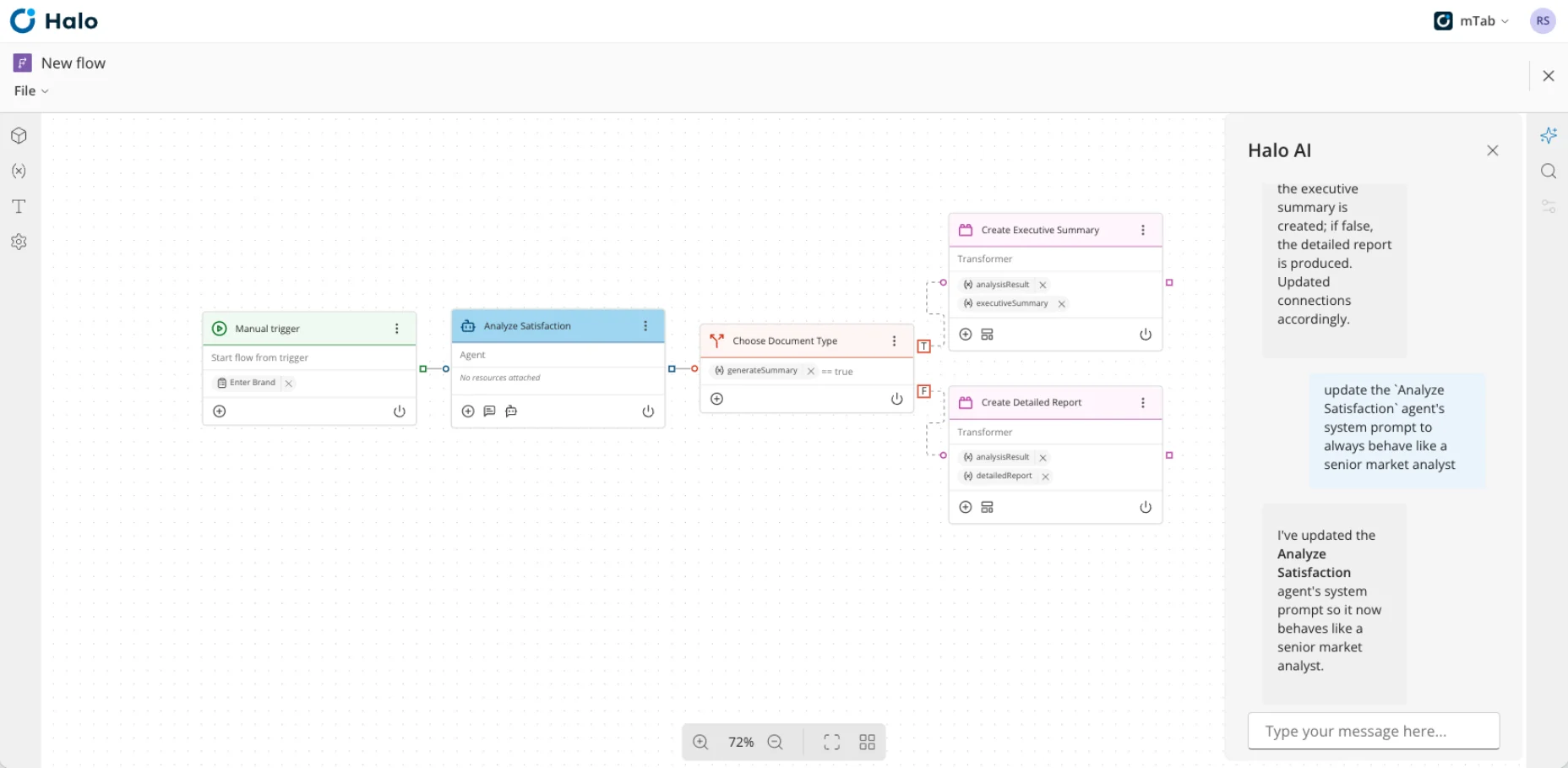Image resolution: width=1568 pixels, height=768 pixels.
Task: Toggle power on Analyze Satisfaction node
Action: tap(648, 411)
